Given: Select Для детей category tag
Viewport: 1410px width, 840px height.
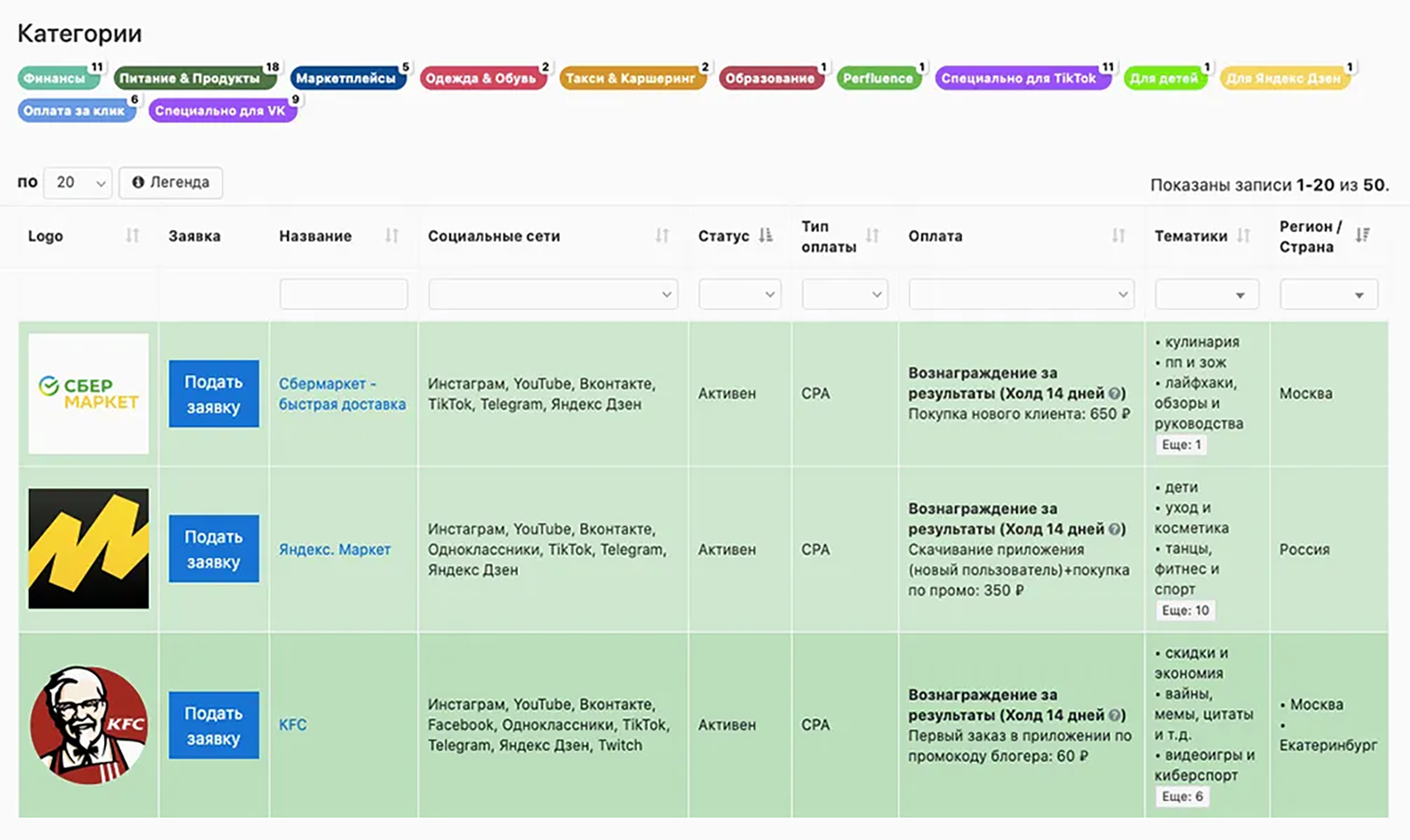Looking at the screenshot, I should tap(1166, 78).
